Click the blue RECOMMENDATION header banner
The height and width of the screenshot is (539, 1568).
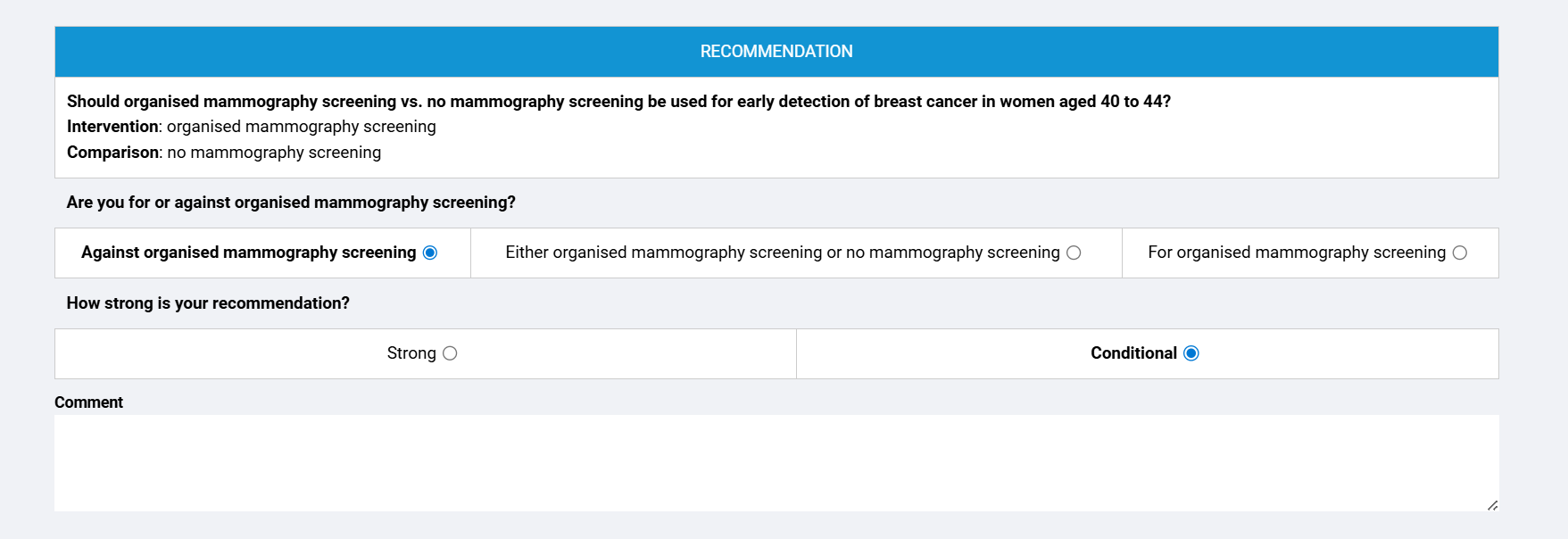[776, 52]
